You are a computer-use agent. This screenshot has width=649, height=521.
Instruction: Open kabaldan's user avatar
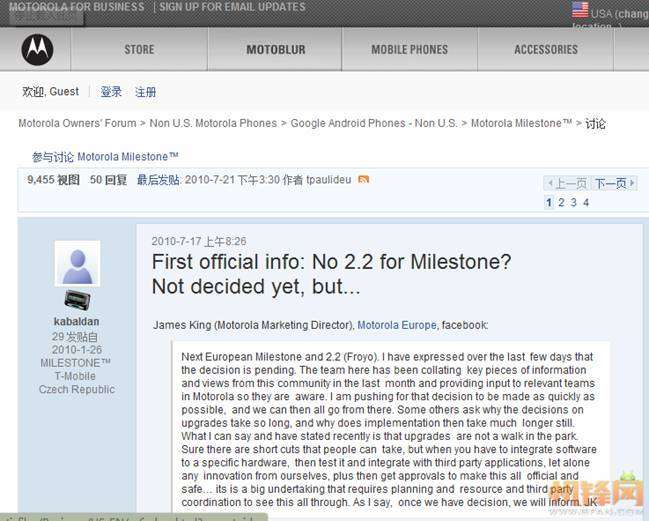coord(77,264)
